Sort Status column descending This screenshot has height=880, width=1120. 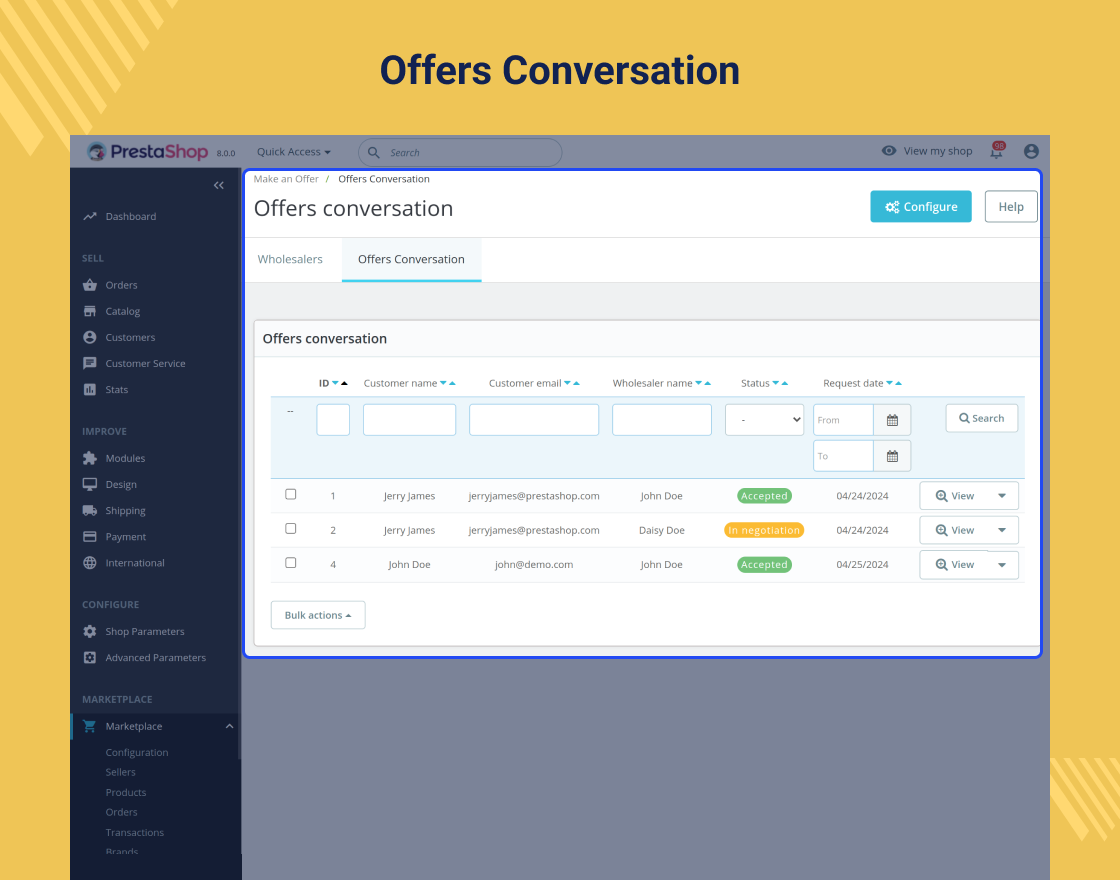776,384
